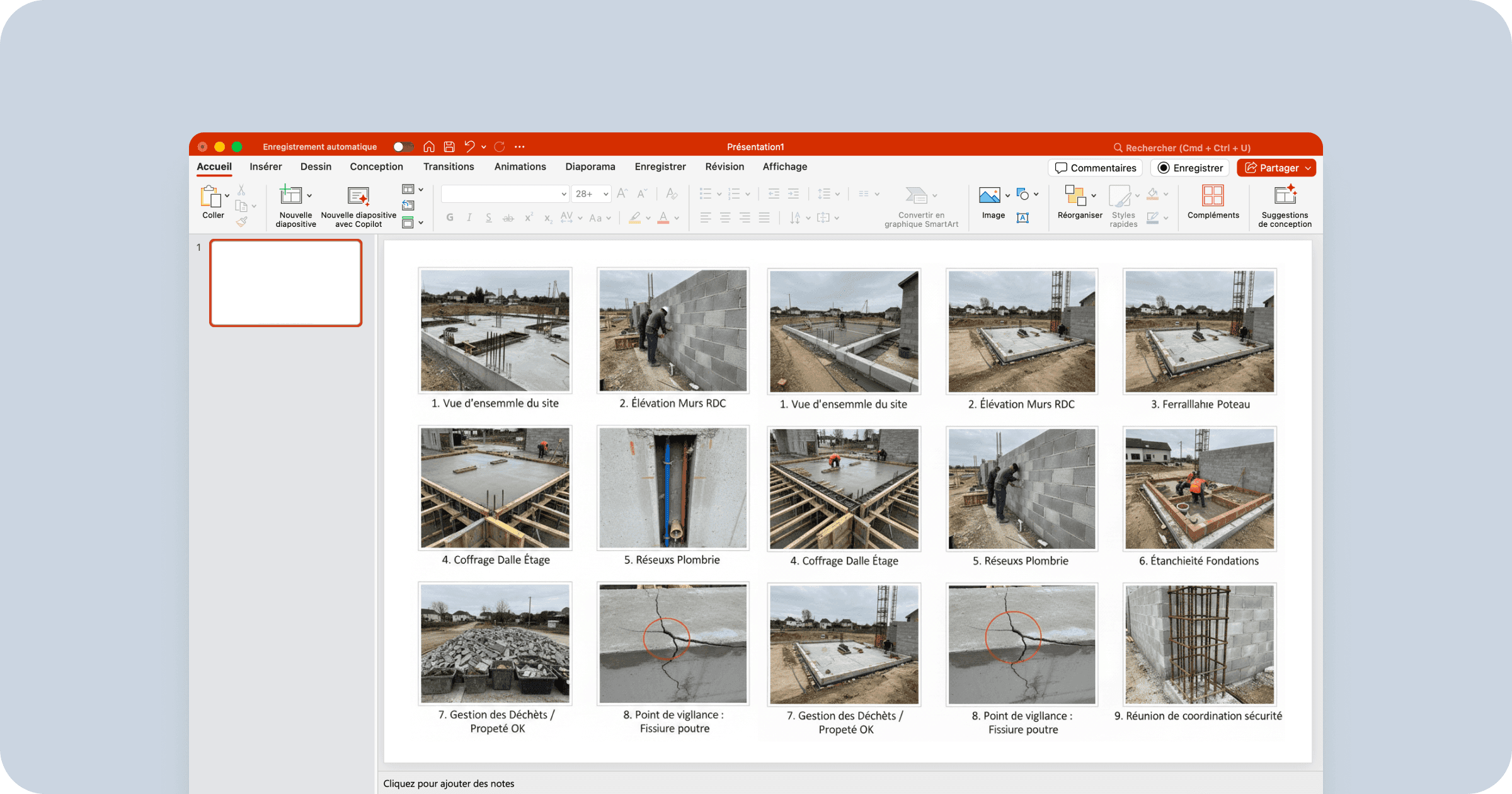
Task: Open the Compléments add-ins icon
Action: pyautogui.click(x=1213, y=197)
